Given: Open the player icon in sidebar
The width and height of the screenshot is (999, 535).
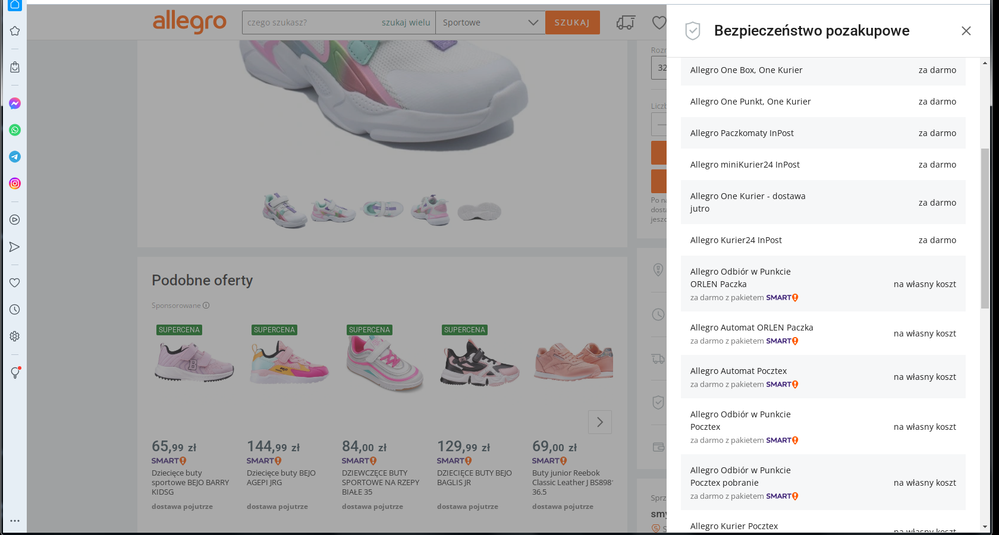Looking at the screenshot, I should pos(15,220).
